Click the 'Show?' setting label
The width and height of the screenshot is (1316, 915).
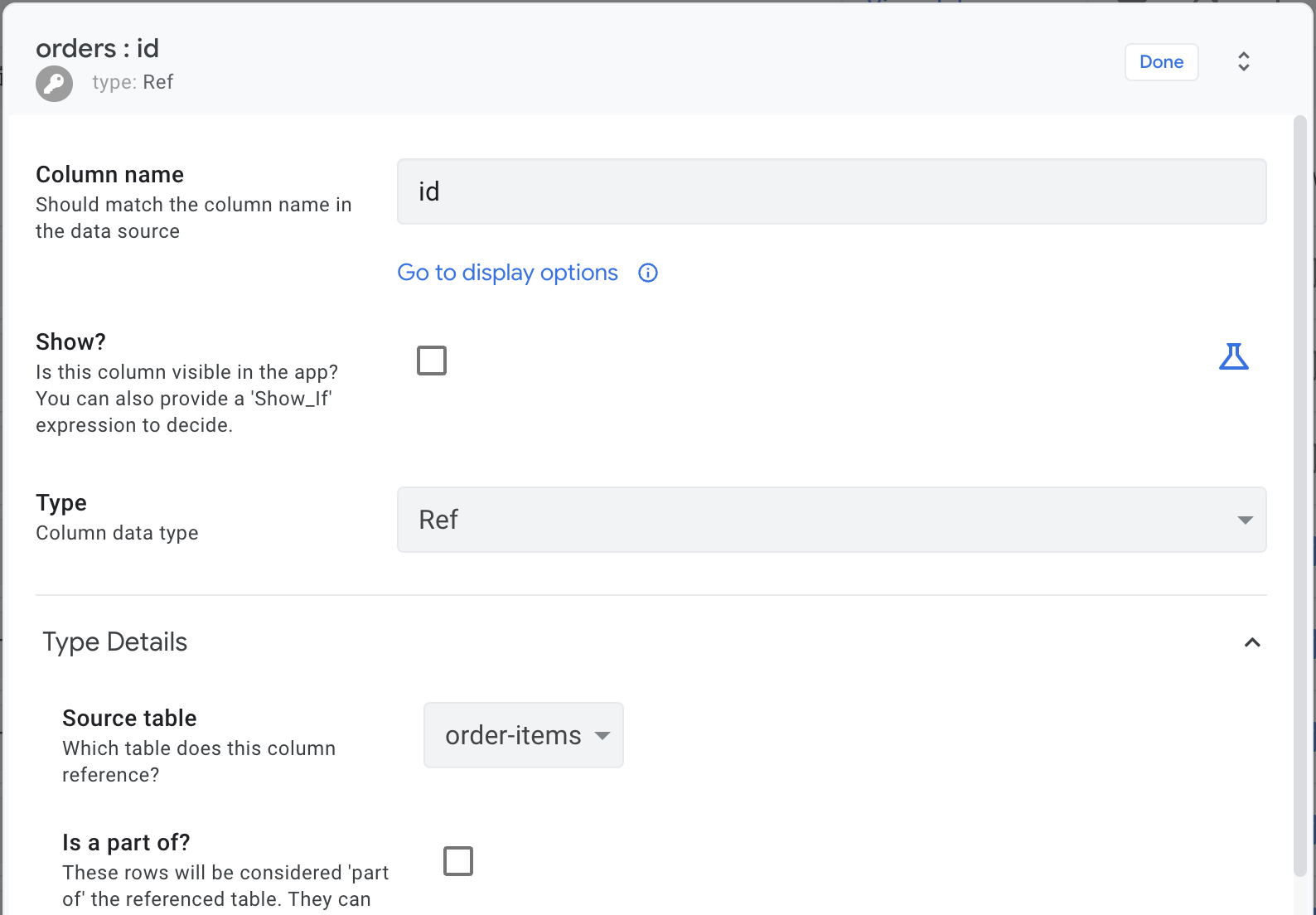(x=70, y=341)
